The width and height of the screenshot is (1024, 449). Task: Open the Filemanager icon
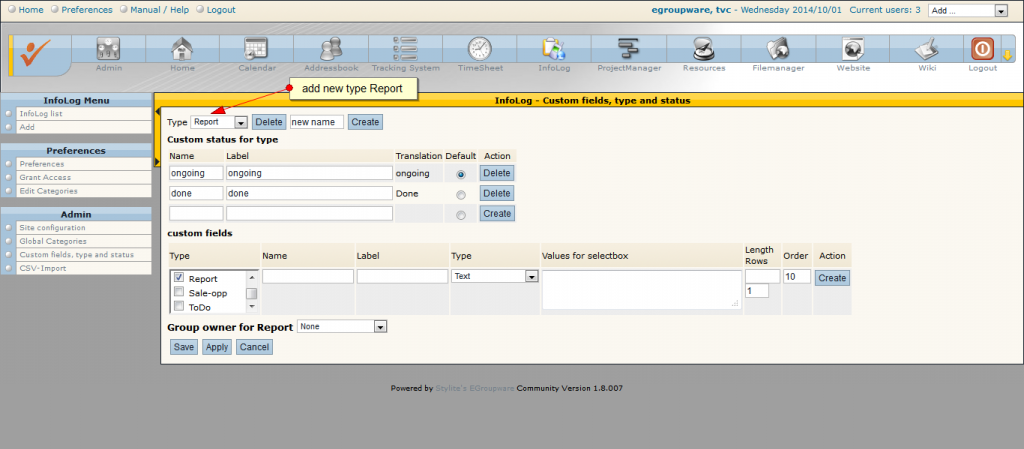click(778, 50)
